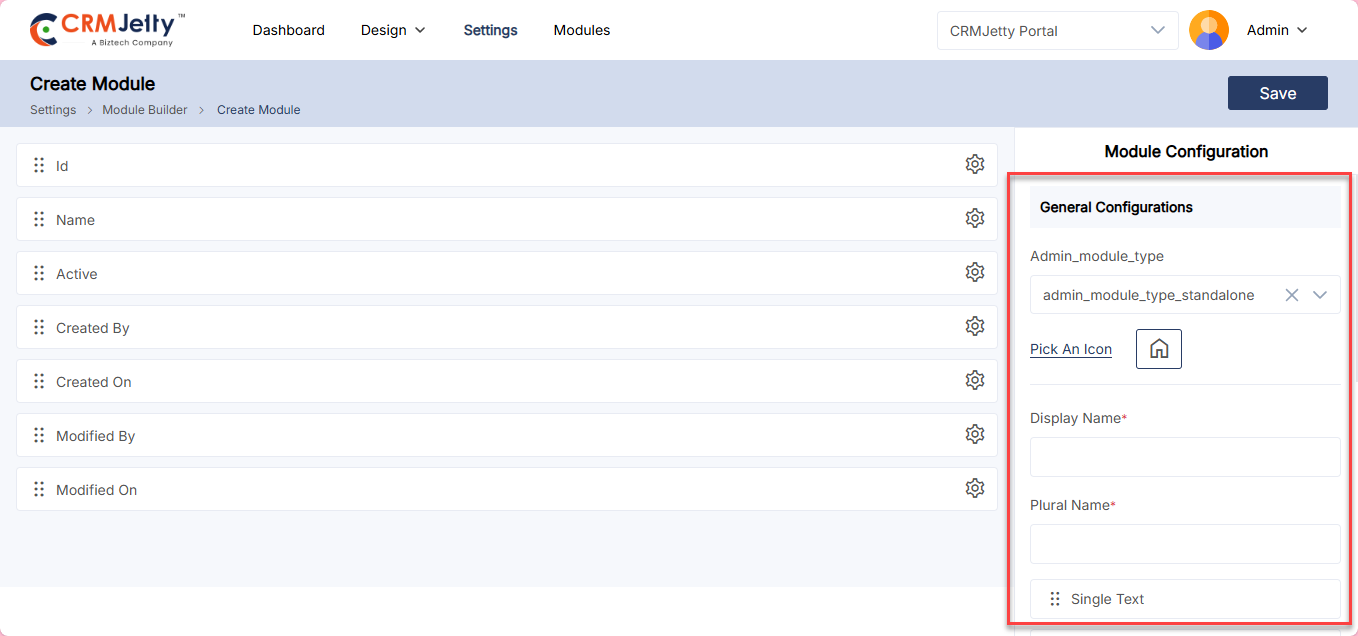
Task: Focus the Display Name input field
Action: click(x=1184, y=457)
